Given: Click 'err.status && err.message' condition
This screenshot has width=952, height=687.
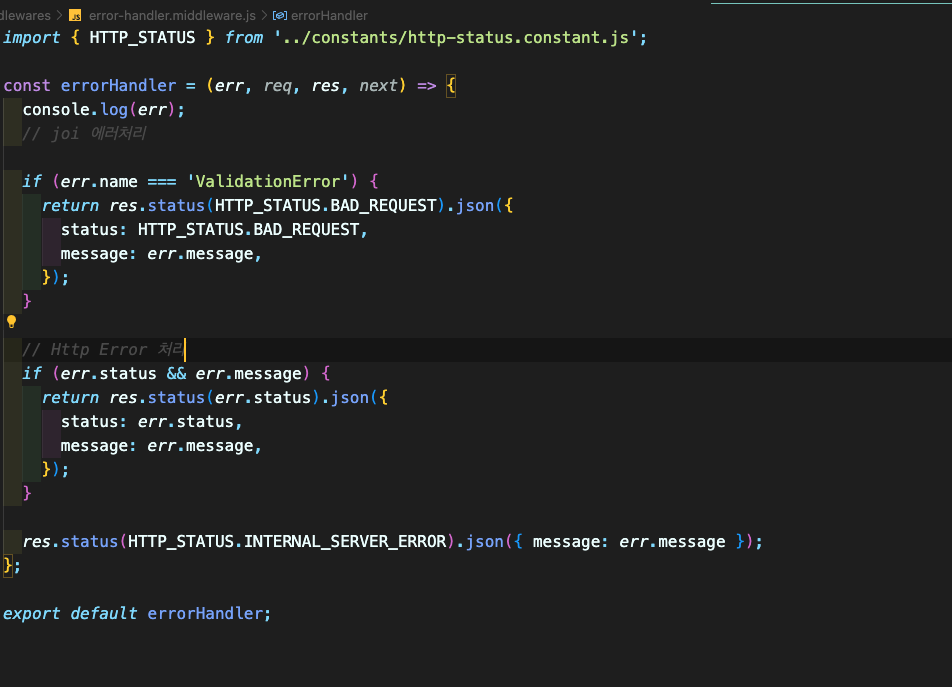Looking at the screenshot, I should 181,373.
